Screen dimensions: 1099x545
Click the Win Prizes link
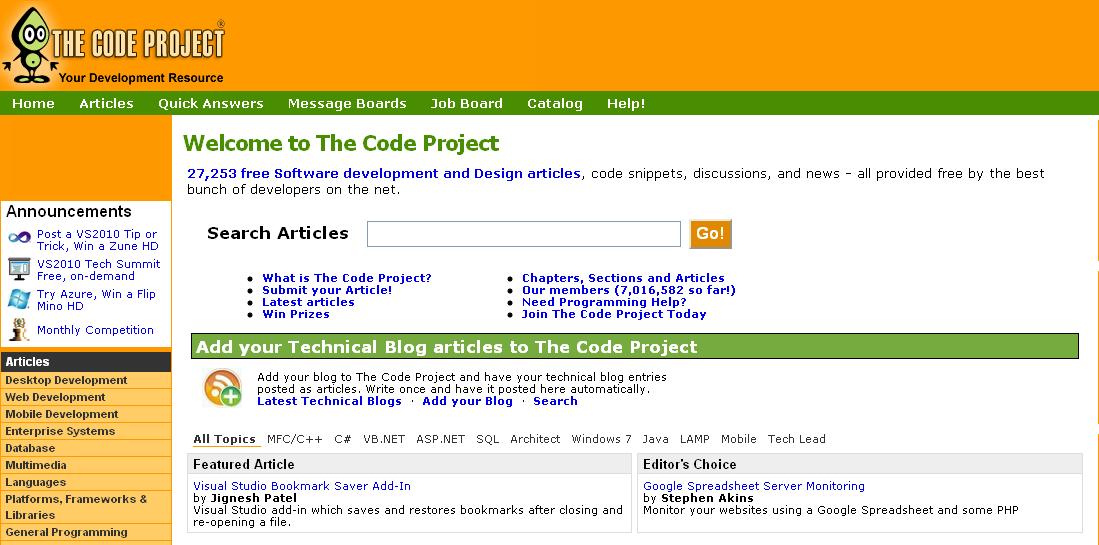[x=296, y=314]
